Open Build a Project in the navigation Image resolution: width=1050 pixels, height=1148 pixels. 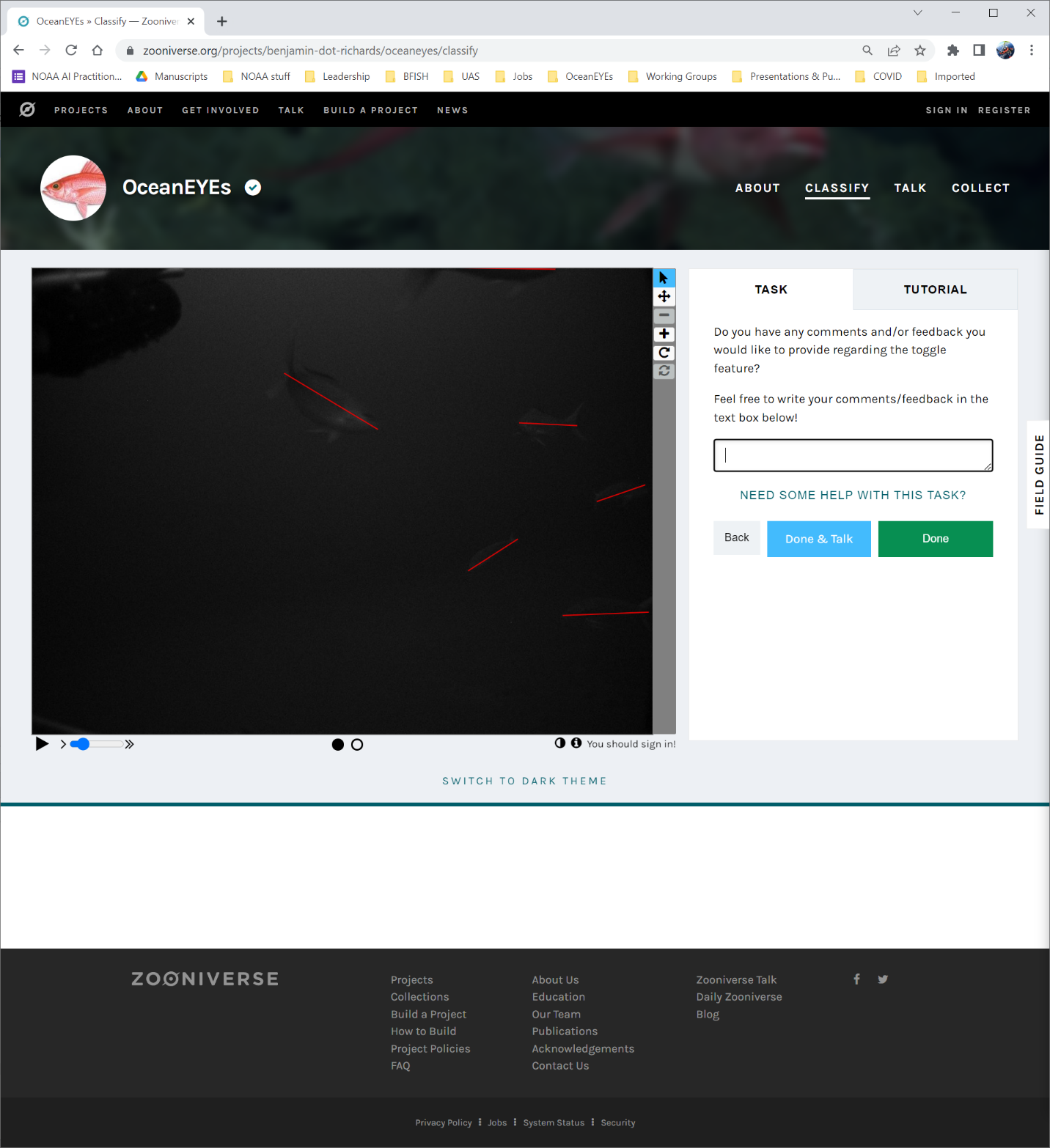click(x=370, y=110)
